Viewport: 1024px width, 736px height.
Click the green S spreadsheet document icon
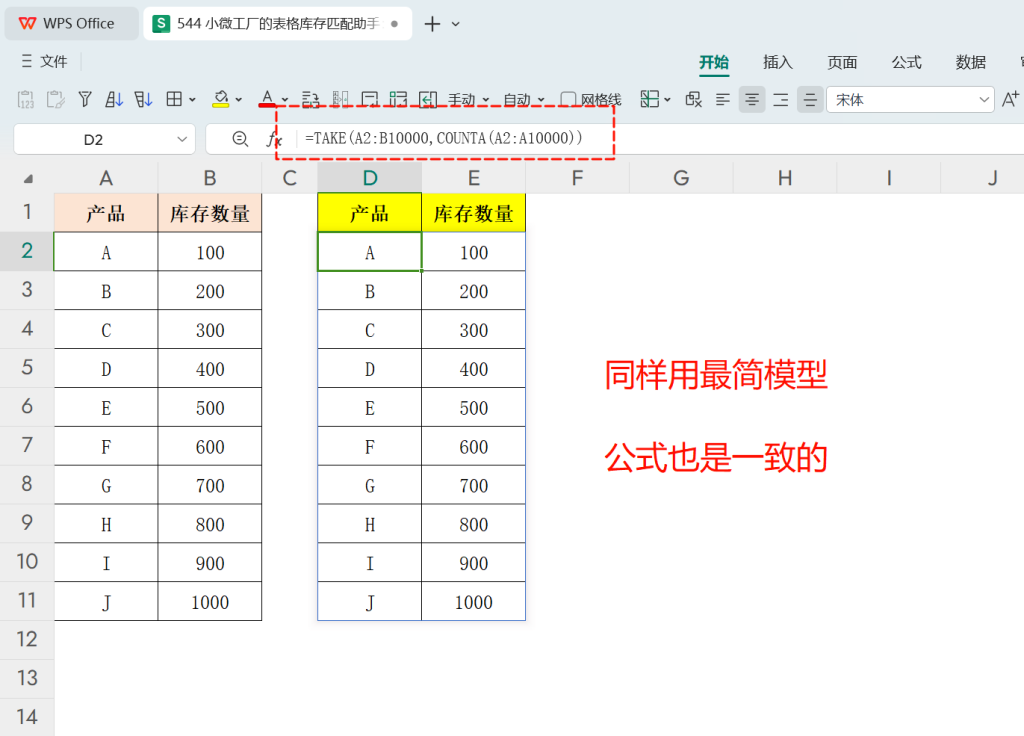[x=161, y=24]
